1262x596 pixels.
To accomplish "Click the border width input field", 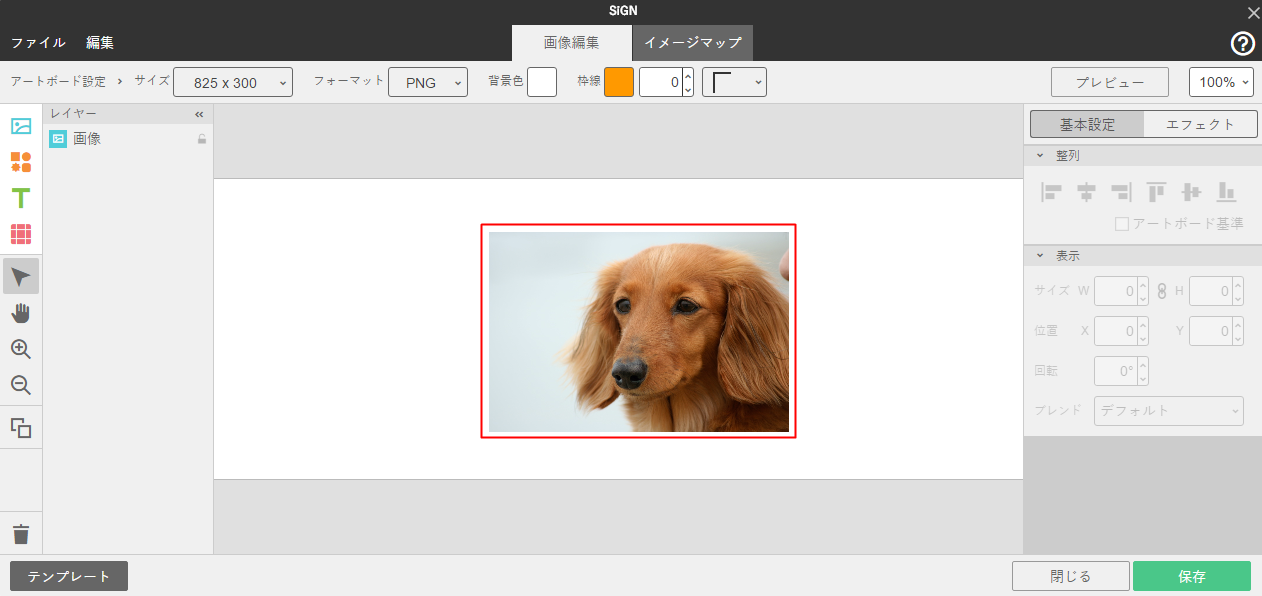I will click(661, 82).
